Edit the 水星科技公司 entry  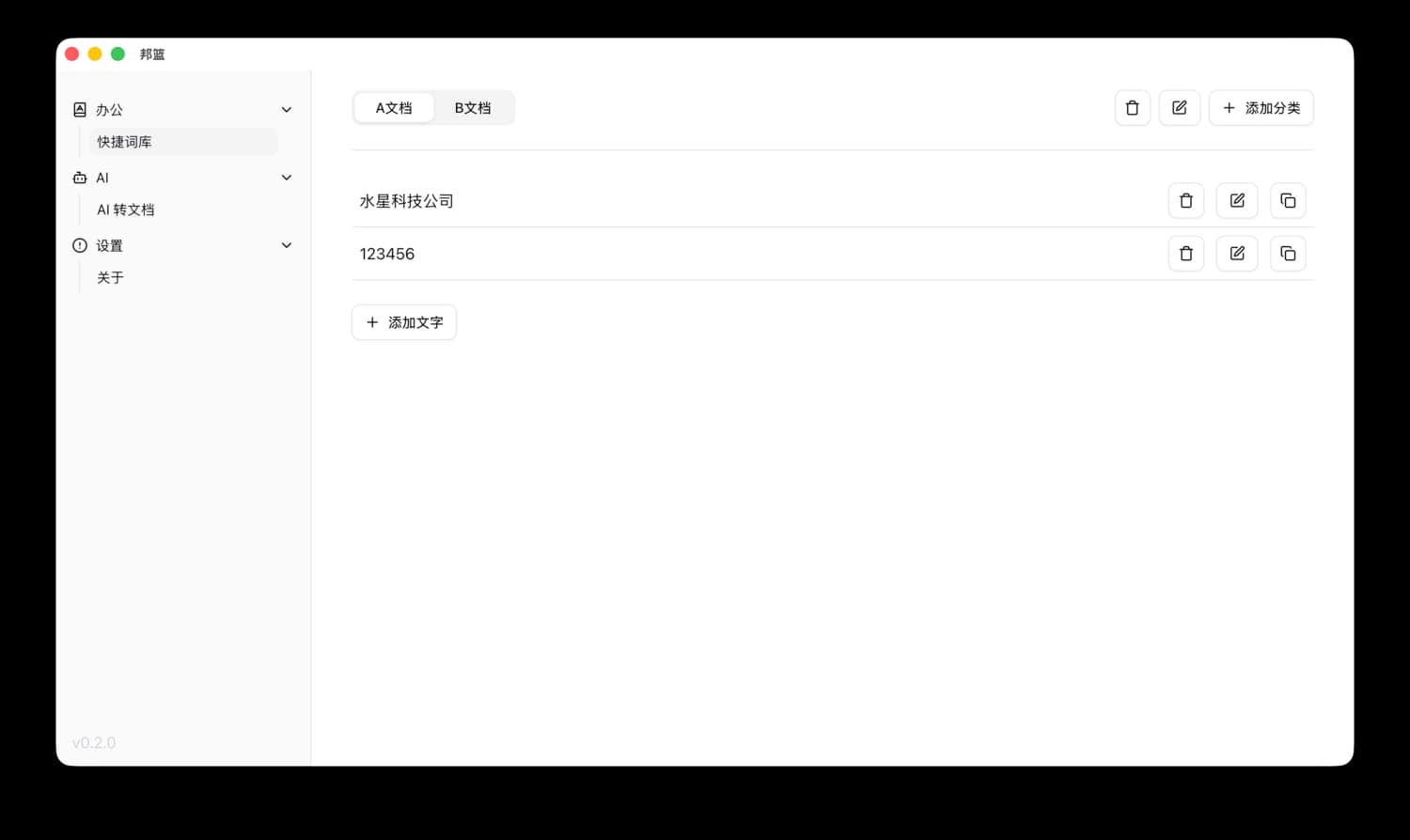click(1236, 200)
